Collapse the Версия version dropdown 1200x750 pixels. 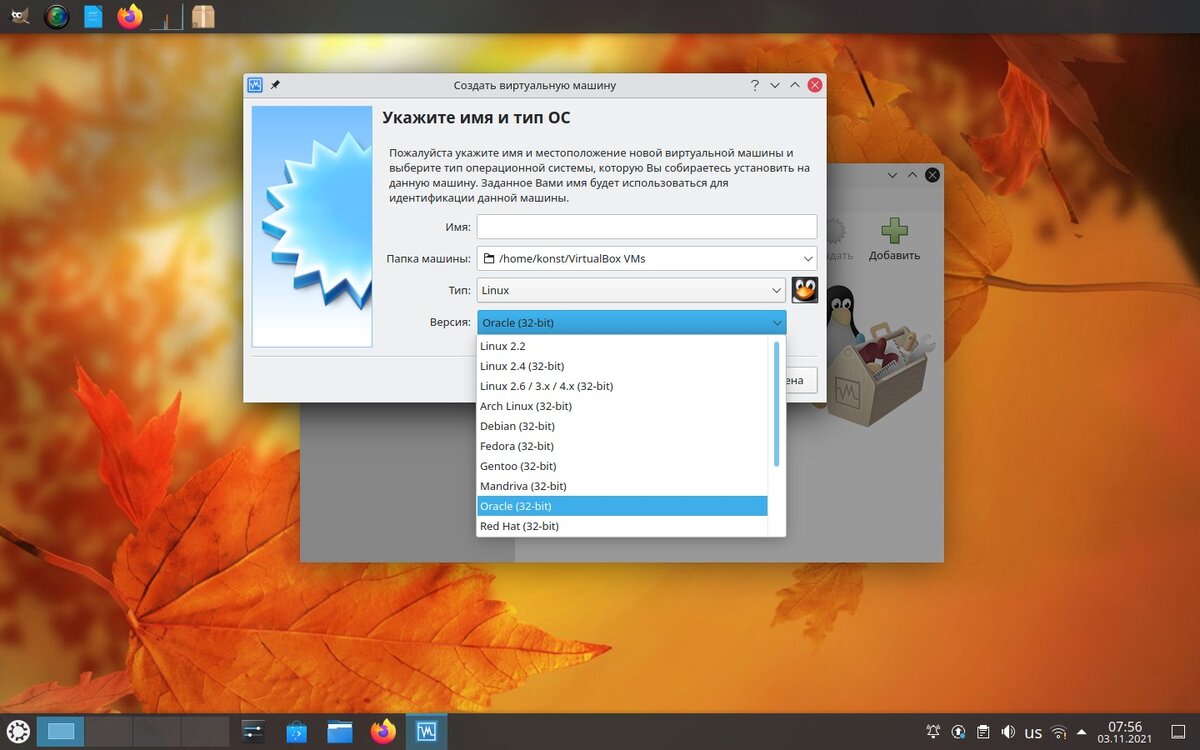click(x=631, y=322)
